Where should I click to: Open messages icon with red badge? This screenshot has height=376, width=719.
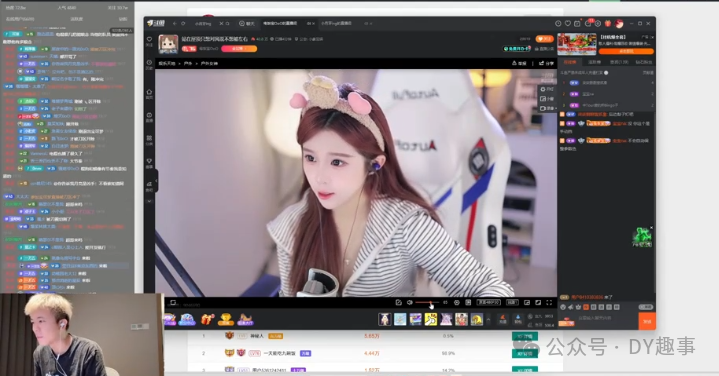[588, 23]
